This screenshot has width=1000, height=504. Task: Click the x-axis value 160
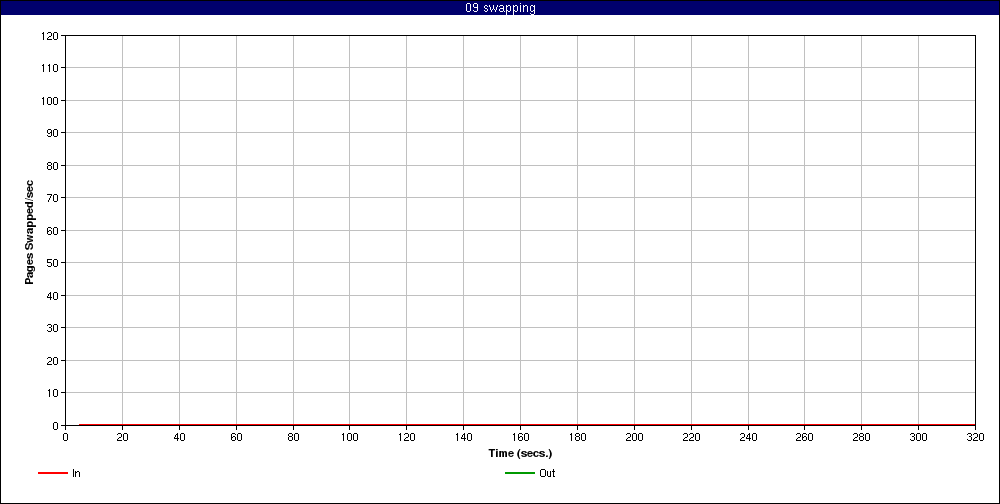coord(520,437)
